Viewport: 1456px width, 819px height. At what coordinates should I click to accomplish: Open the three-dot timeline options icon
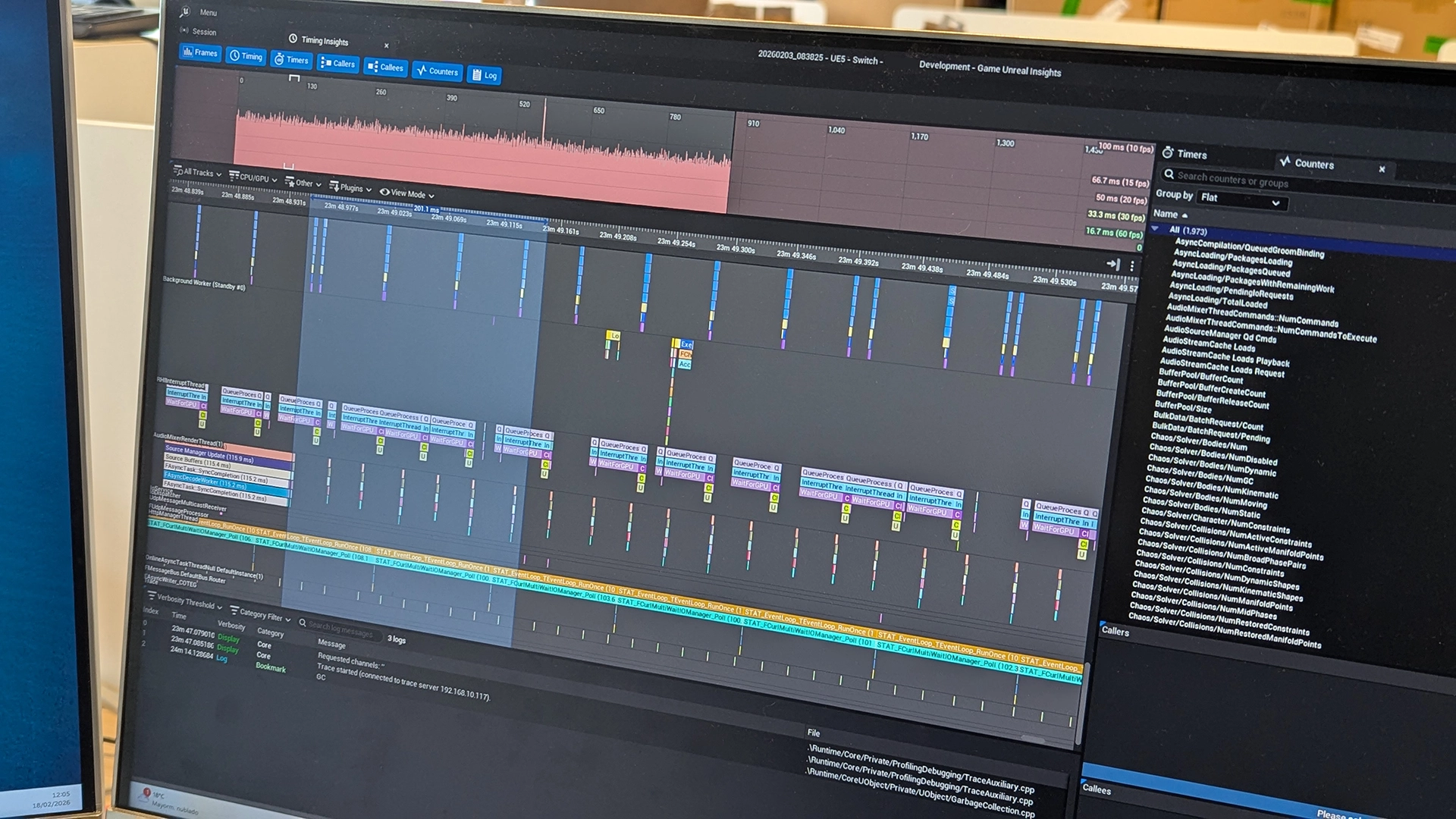pyautogui.click(x=1132, y=266)
